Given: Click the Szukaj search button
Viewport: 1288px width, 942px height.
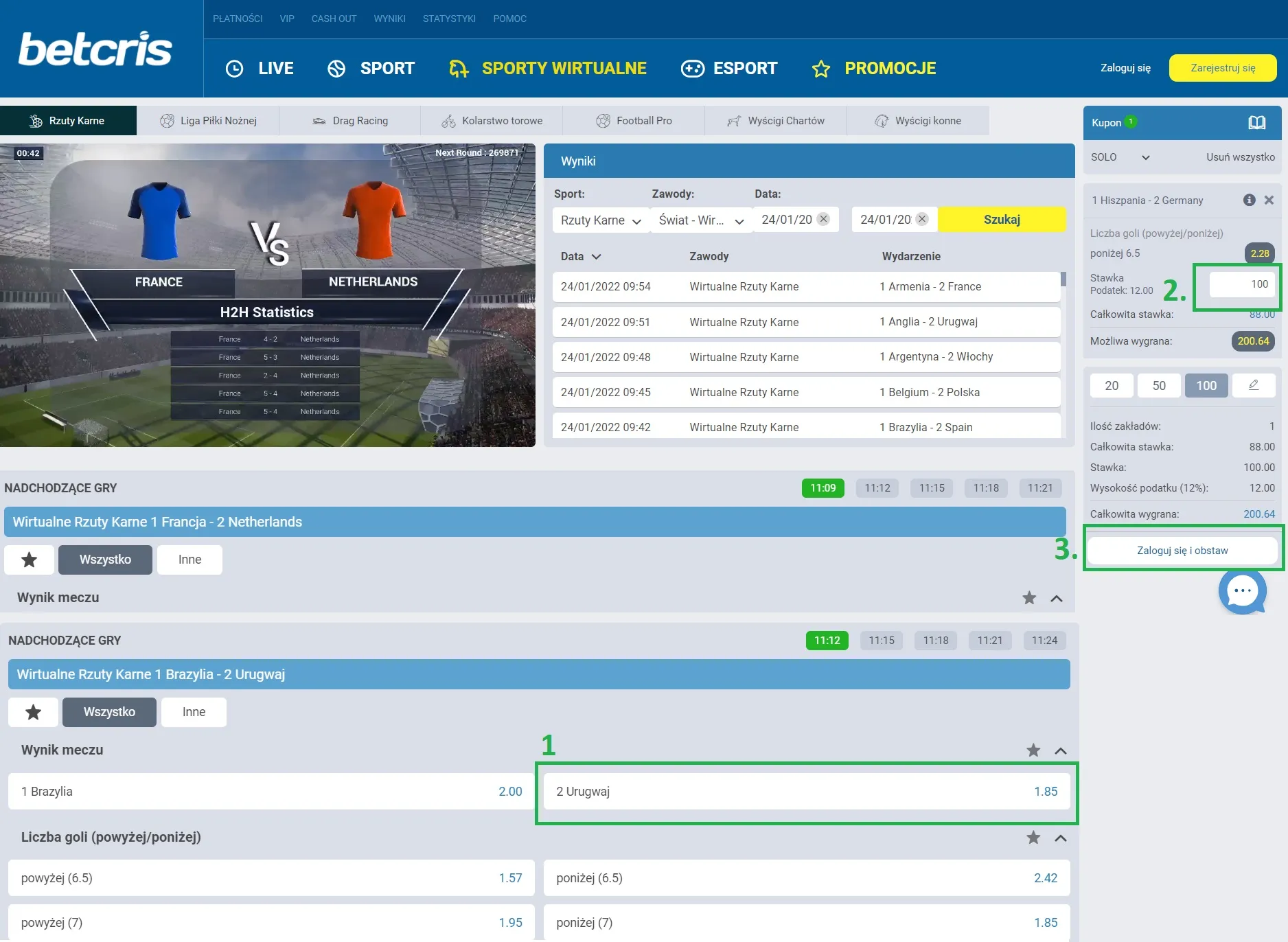Looking at the screenshot, I should coord(1002,220).
